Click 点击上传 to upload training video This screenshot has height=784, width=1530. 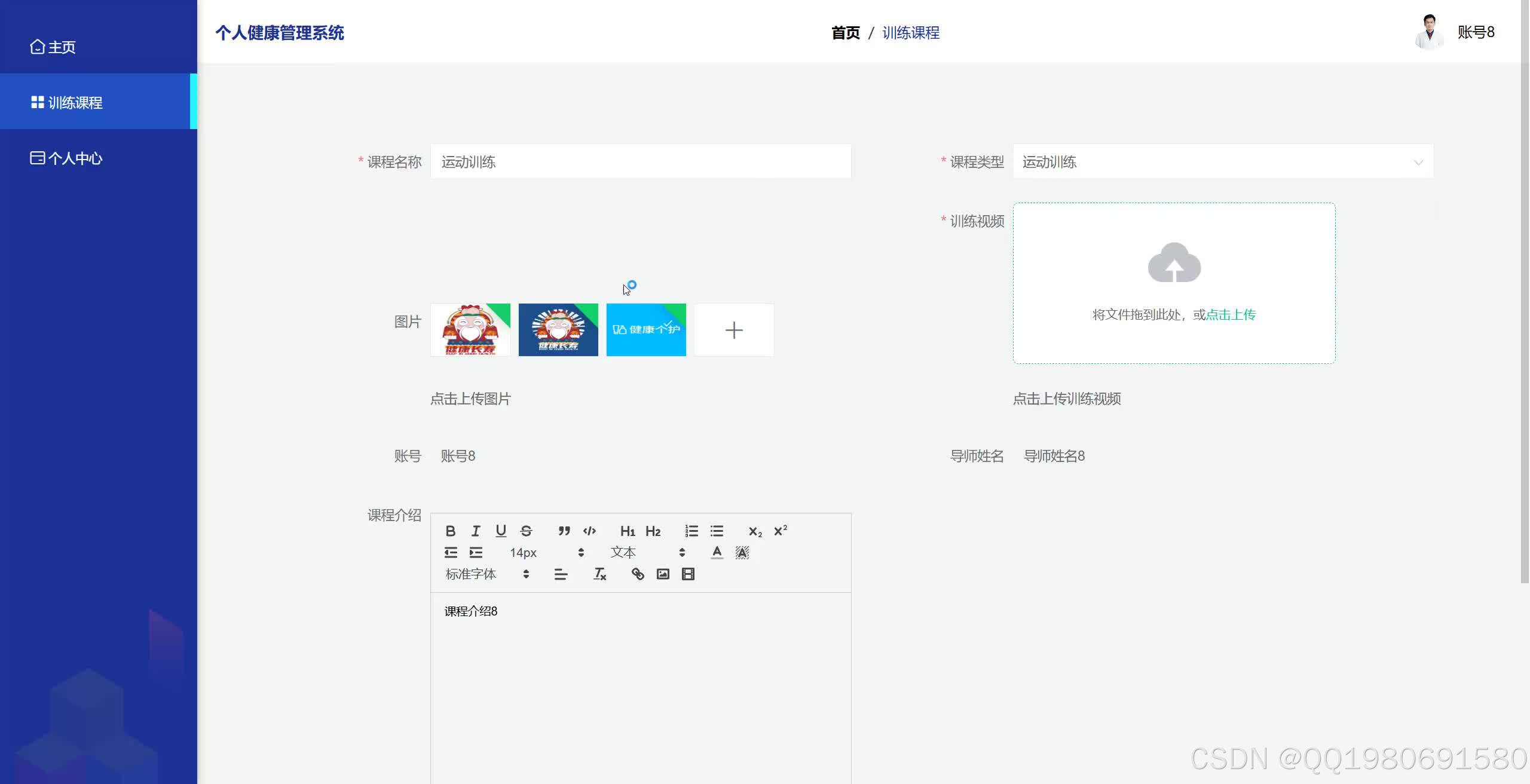(1229, 314)
